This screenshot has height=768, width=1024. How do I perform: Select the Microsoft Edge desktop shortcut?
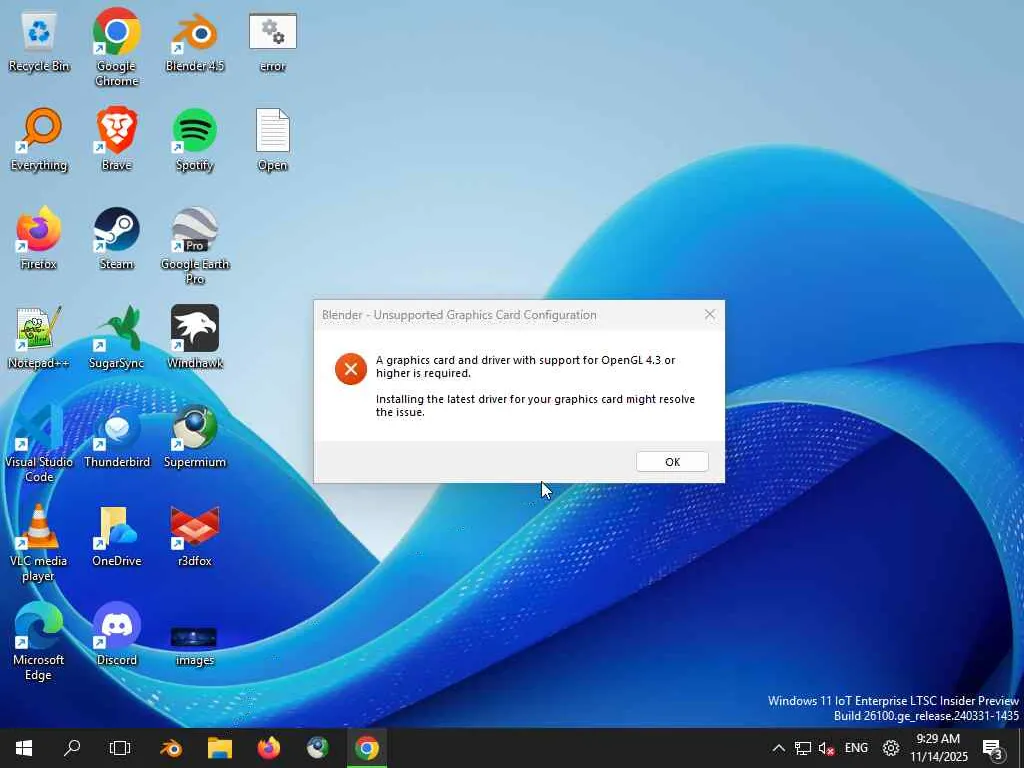point(39,643)
